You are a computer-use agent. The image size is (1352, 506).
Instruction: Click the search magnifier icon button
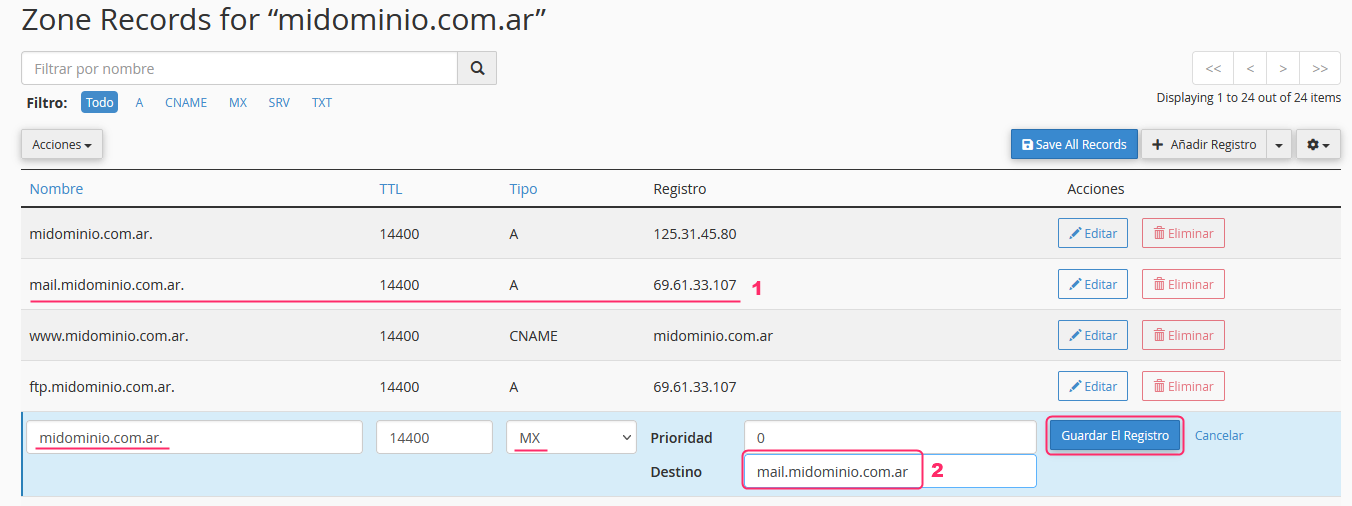tap(477, 69)
